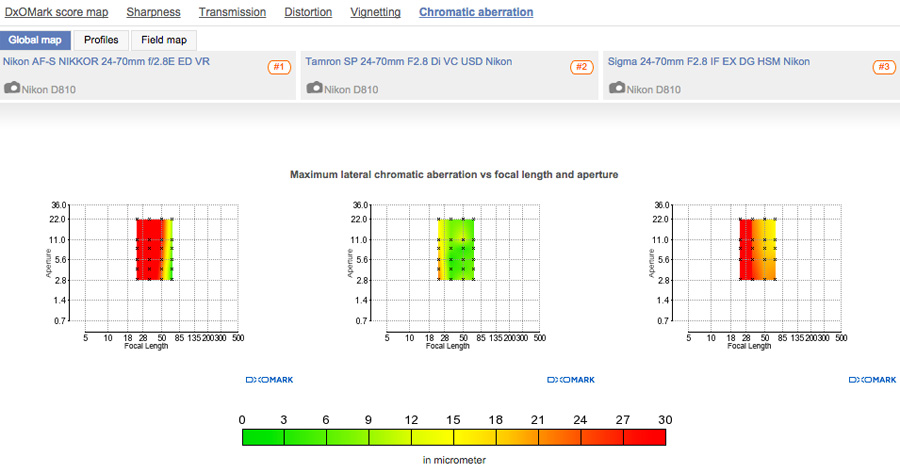The image size is (900, 473).
Task: Click Nikon D810 text under the Nikon lens
Action: click(49, 90)
